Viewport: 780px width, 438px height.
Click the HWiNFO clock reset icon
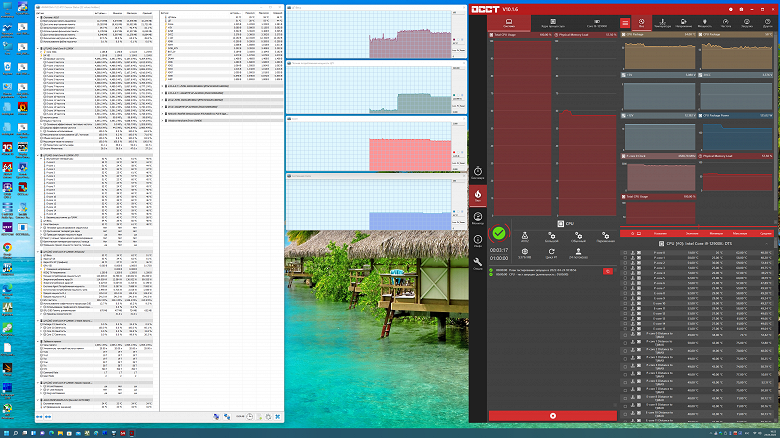pos(250,417)
